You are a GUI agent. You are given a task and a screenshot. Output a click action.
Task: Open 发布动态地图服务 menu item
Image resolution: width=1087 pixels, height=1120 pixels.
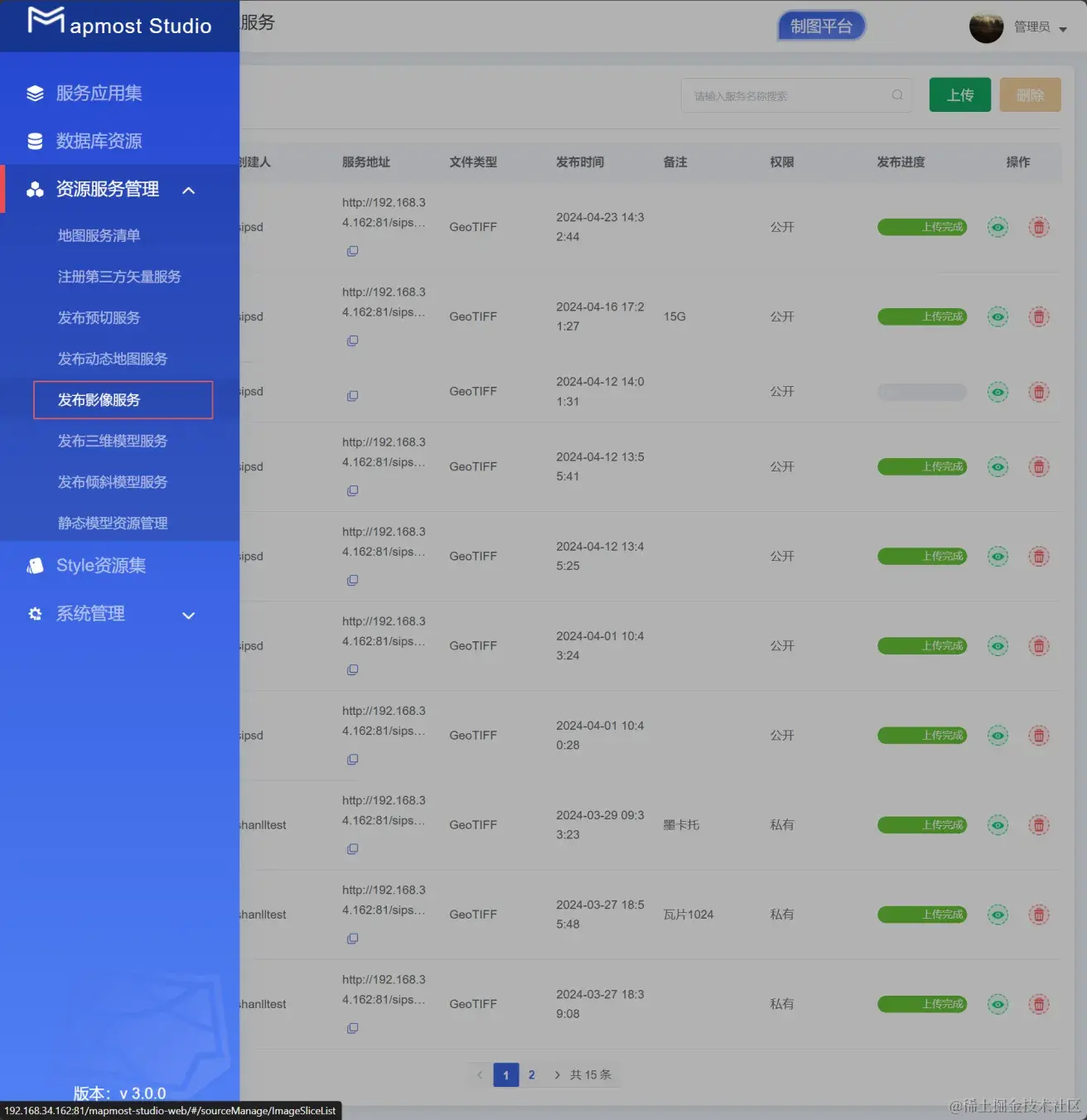point(113,360)
